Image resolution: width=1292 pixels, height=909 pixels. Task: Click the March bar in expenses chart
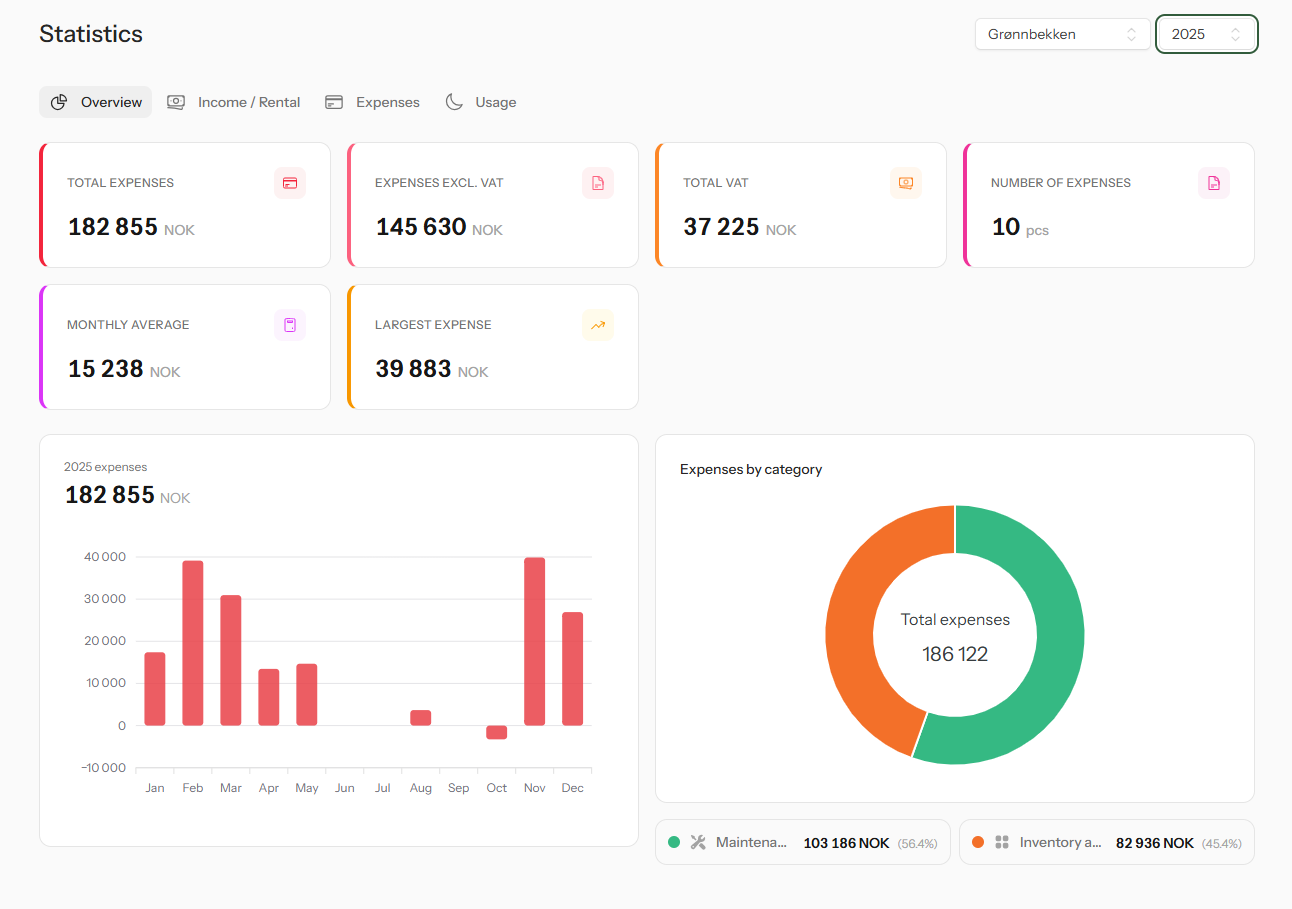click(231, 660)
